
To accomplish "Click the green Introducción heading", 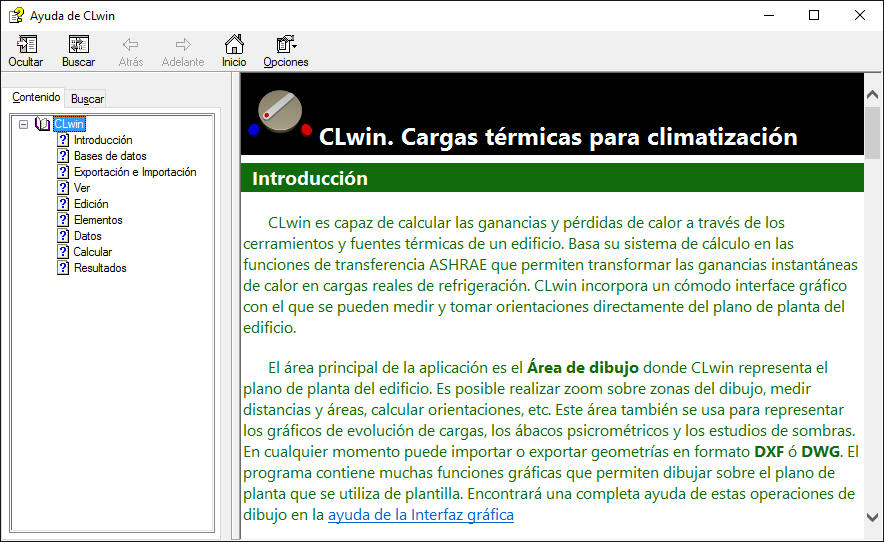I will pos(310,178).
